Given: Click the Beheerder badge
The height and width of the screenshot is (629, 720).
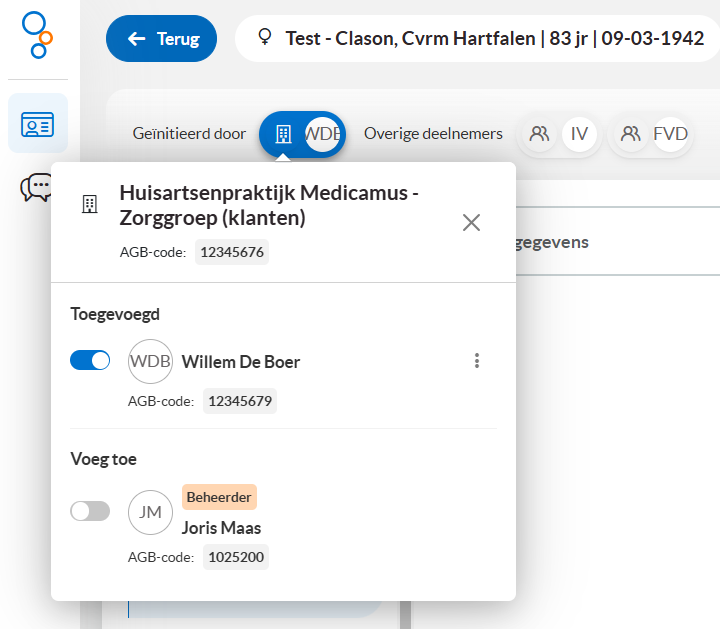Looking at the screenshot, I should [x=219, y=497].
